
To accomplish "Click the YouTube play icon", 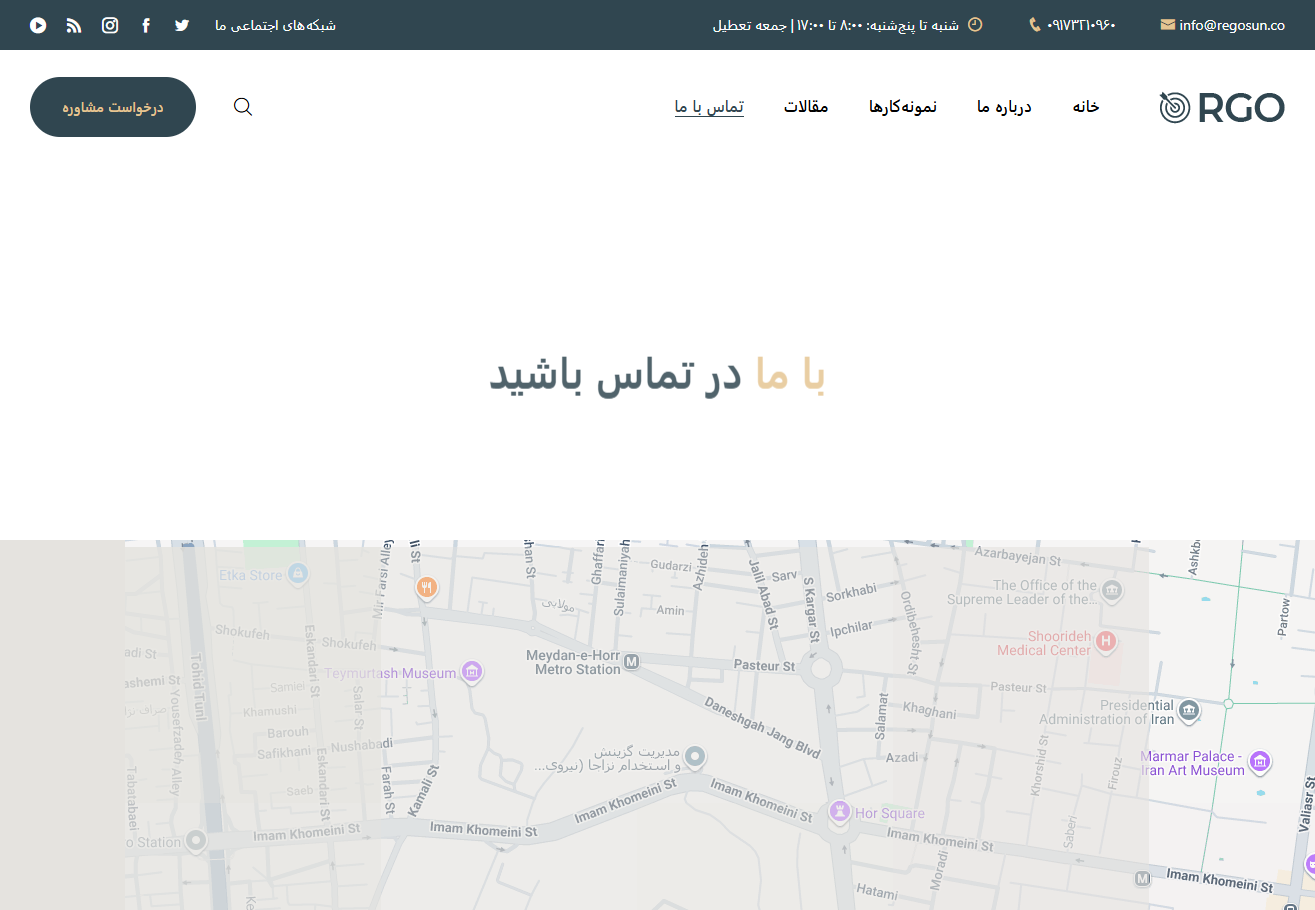I will [x=38, y=25].
